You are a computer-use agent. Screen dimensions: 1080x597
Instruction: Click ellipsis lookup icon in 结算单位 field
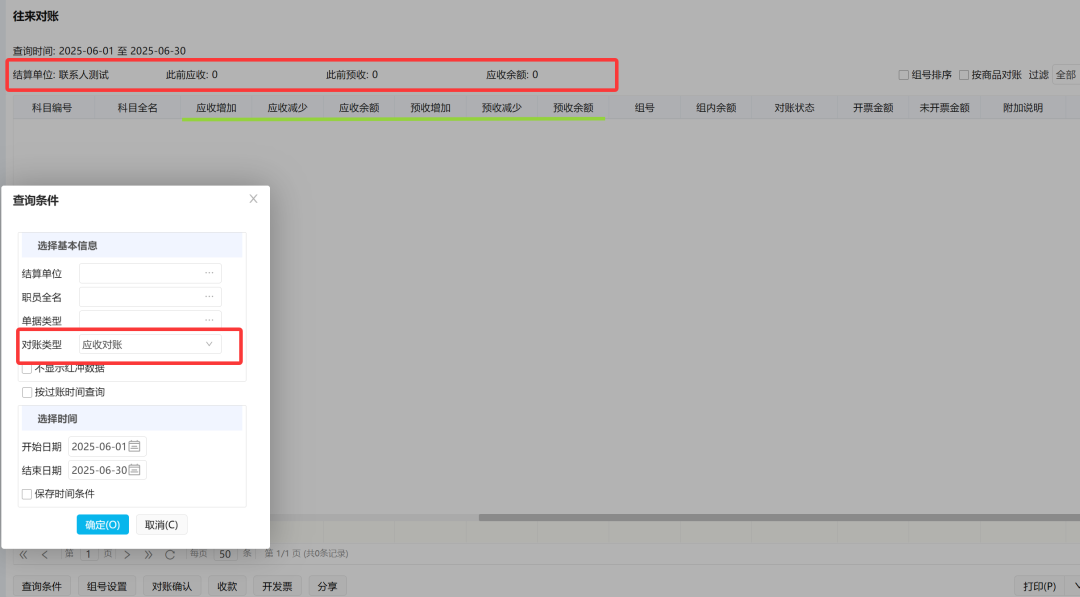click(x=209, y=273)
